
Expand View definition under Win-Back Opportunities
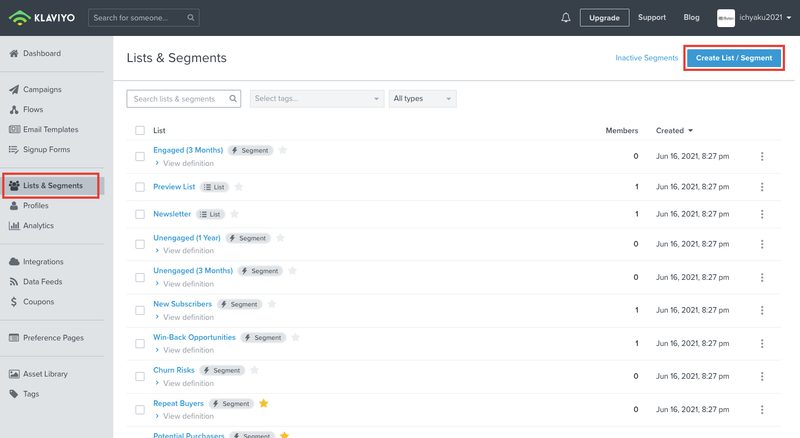point(185,350)
